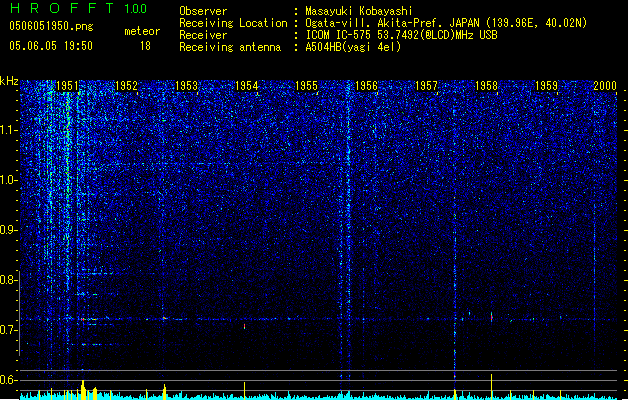
Task: Click the kHz axis unit label
Action: (x=9, y=81)
